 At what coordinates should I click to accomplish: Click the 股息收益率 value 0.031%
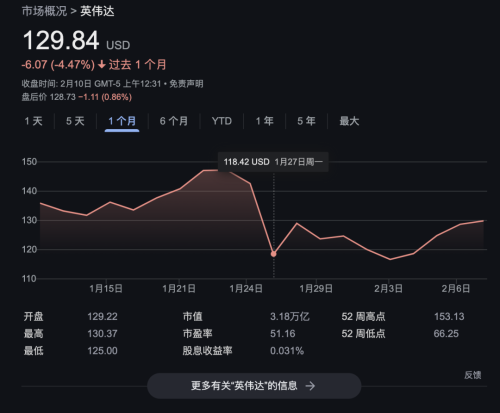click(287, 351)
